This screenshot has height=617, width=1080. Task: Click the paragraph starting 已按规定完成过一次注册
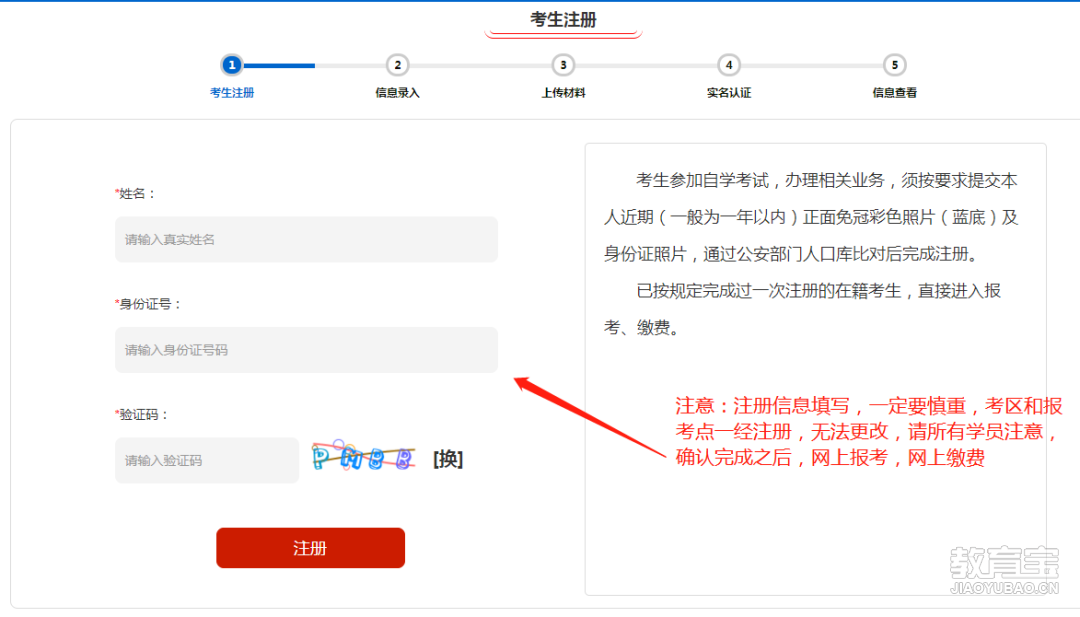802,309
